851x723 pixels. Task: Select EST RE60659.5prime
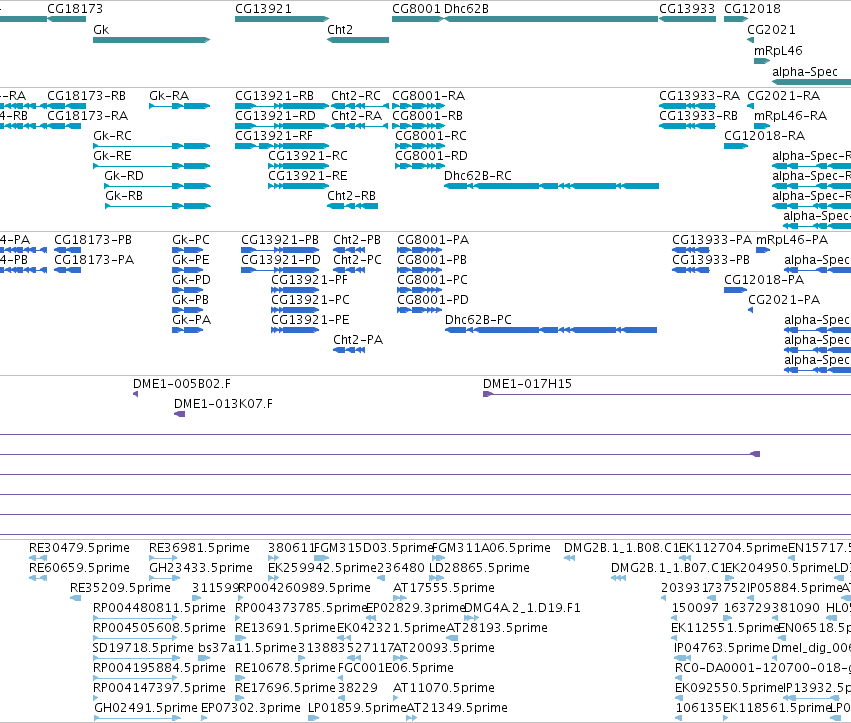(38, 579)
